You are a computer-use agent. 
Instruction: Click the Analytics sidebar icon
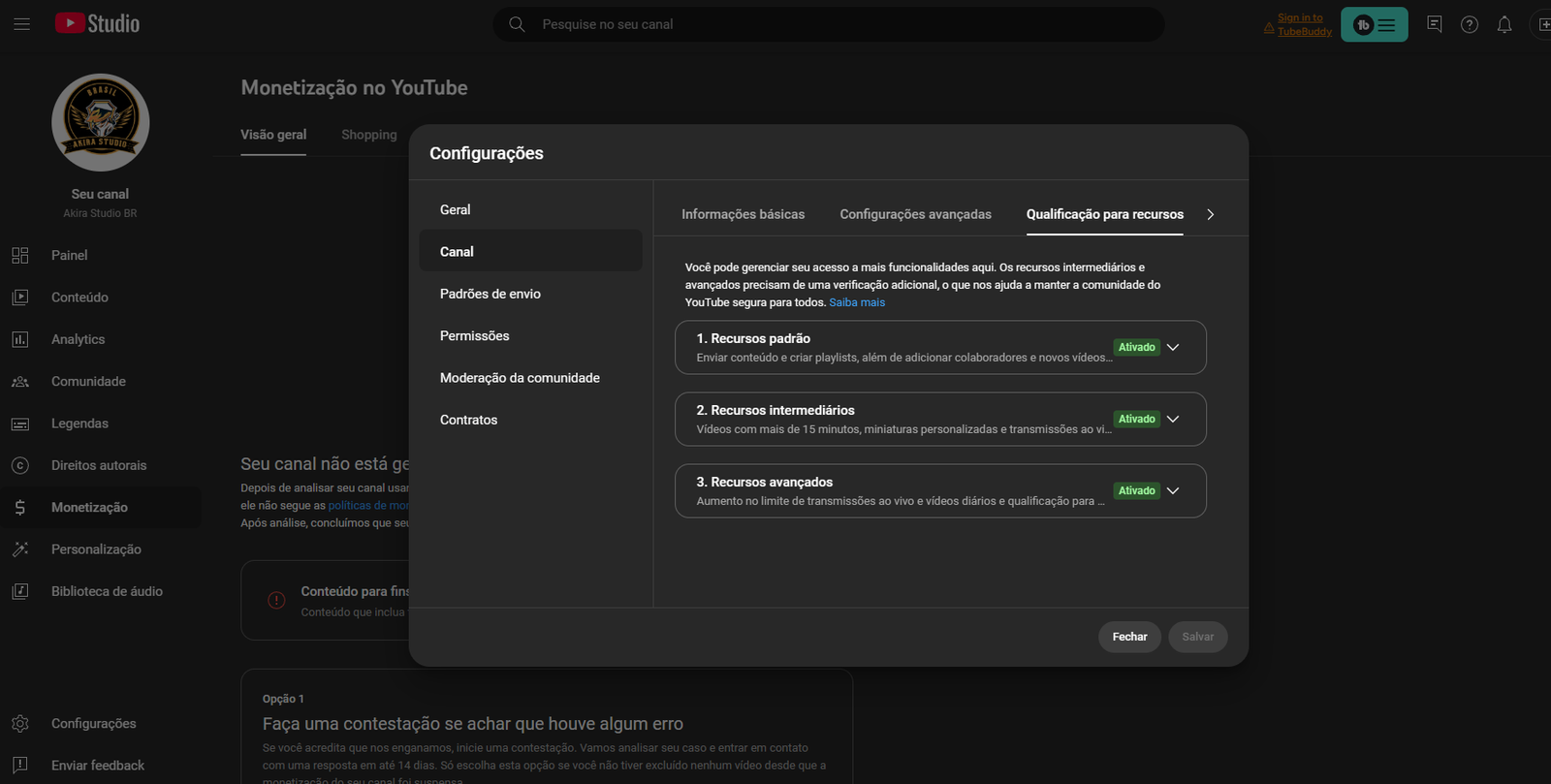(20, 339)
